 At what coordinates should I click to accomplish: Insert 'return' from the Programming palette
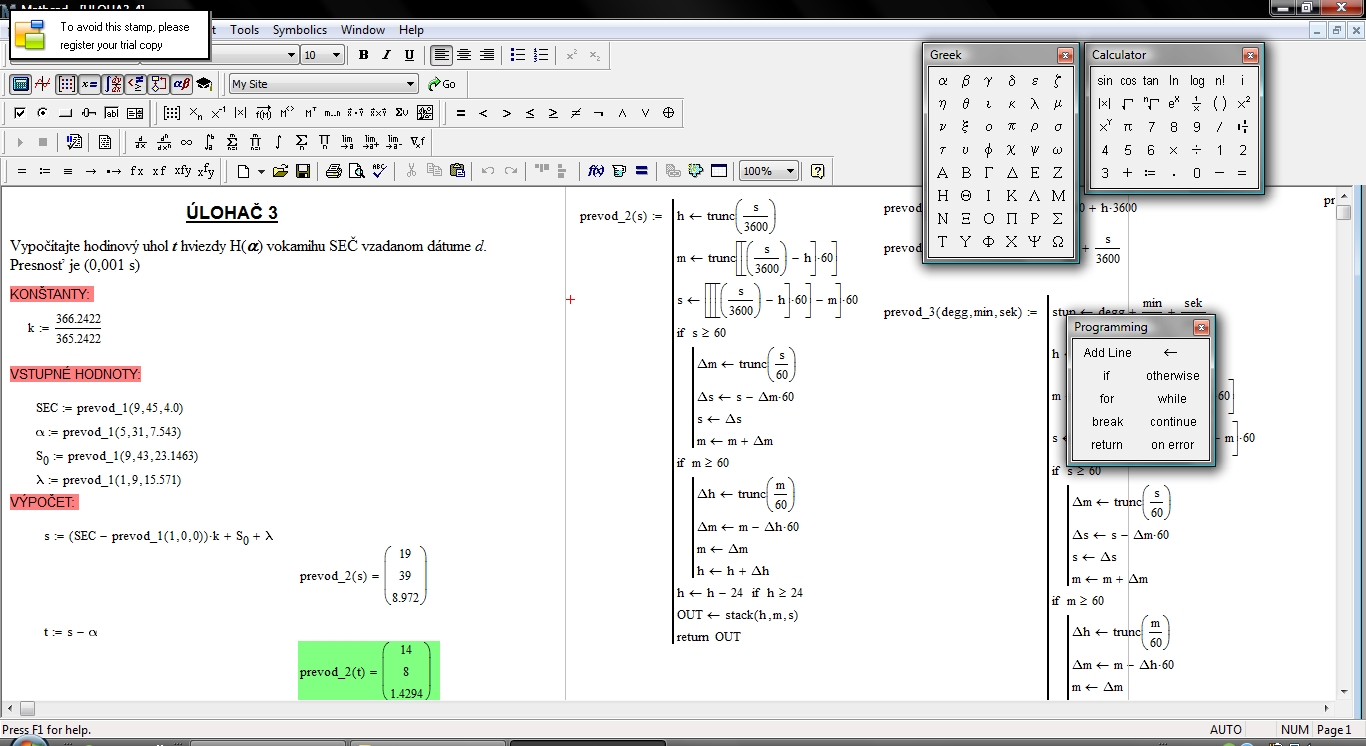pos(1107,445)
